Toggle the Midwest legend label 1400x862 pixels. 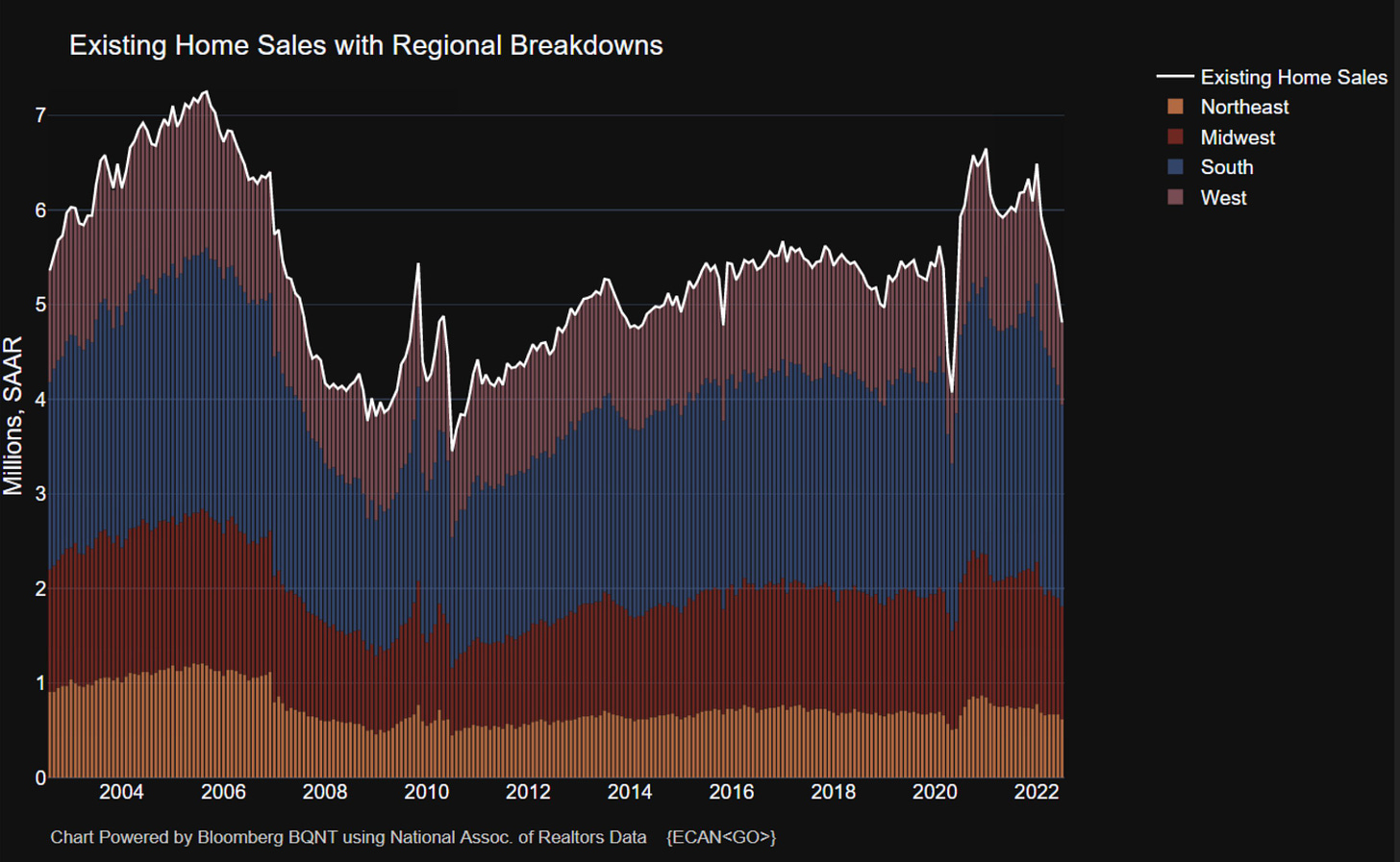point(1237,137)
